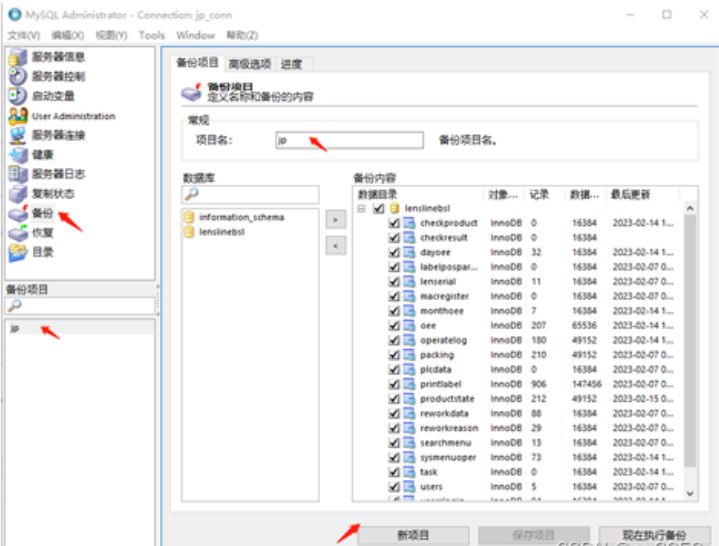The height and width of the screenshot is (546, 719).
Task: Click the lenslinebsl database icon in database list
Action: (x=189, y=232)
